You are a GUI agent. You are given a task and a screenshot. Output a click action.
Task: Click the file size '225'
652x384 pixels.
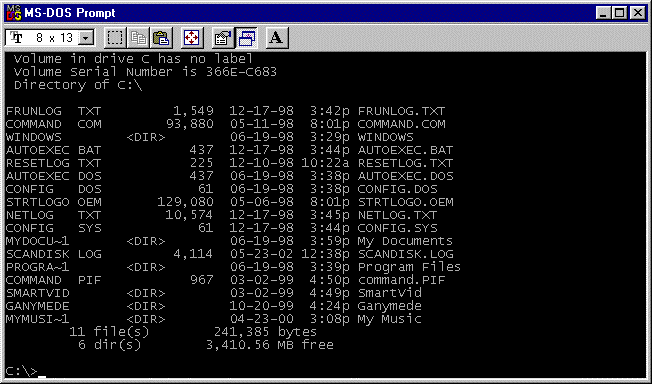point(202,163)
